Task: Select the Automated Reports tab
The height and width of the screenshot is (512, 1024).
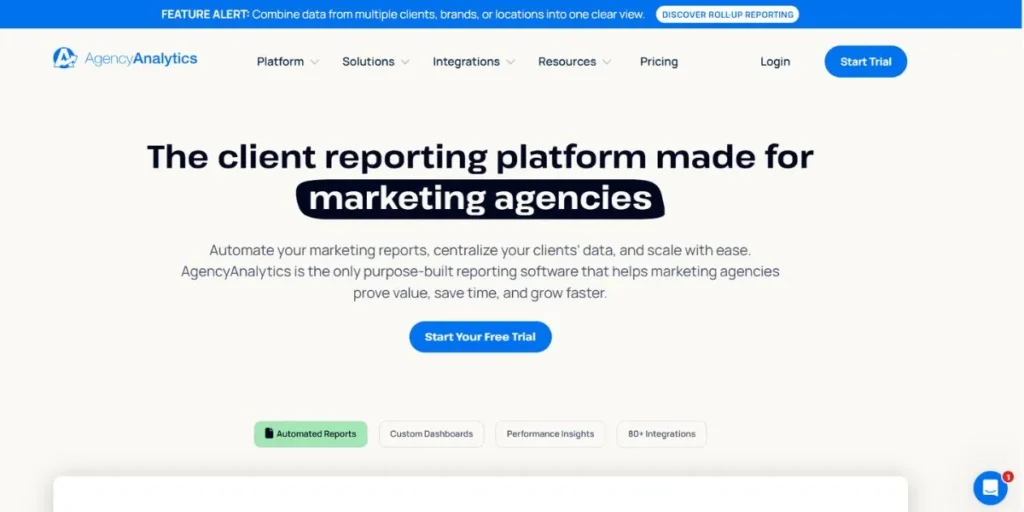Action: pos(310,434)
